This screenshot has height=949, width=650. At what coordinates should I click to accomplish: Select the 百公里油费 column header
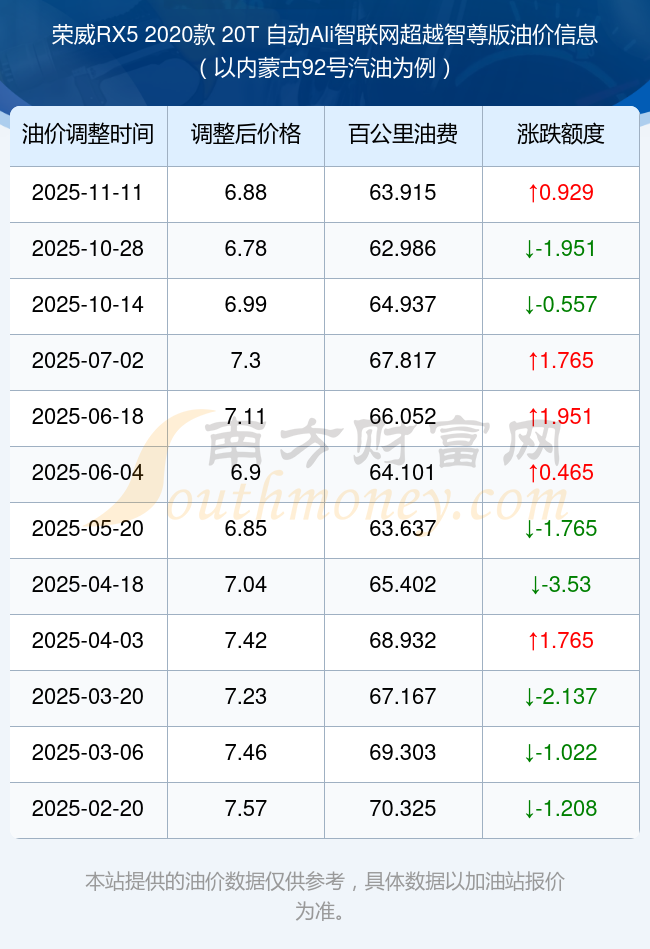click(403, 134)
